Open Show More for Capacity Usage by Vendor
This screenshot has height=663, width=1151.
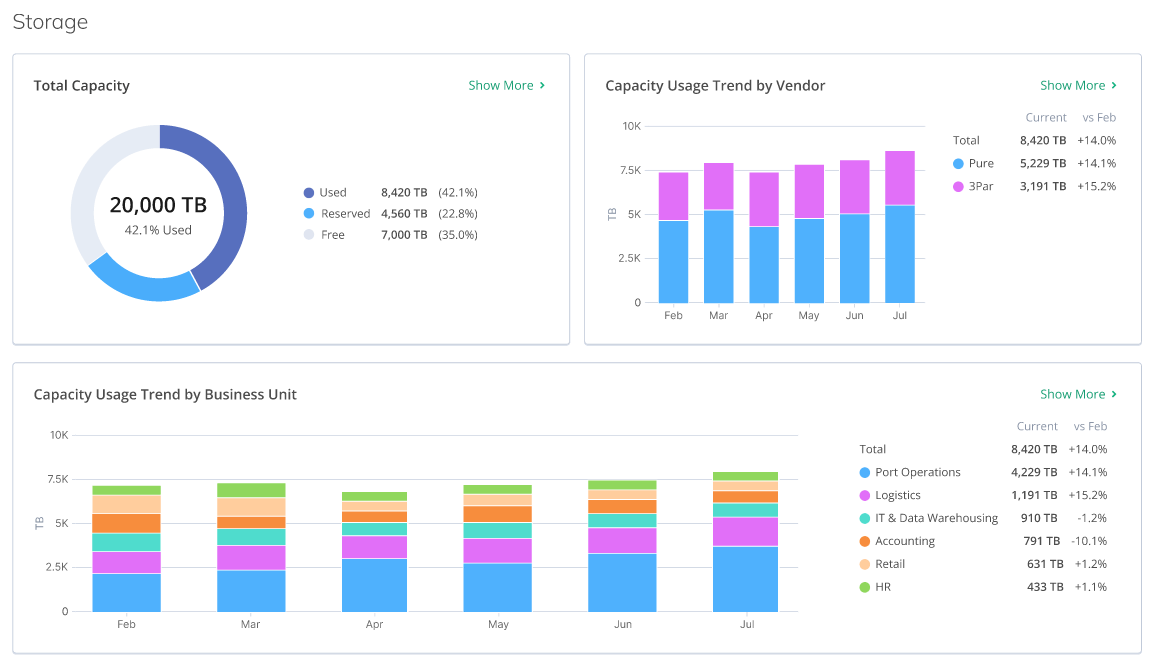[1078, 85]
